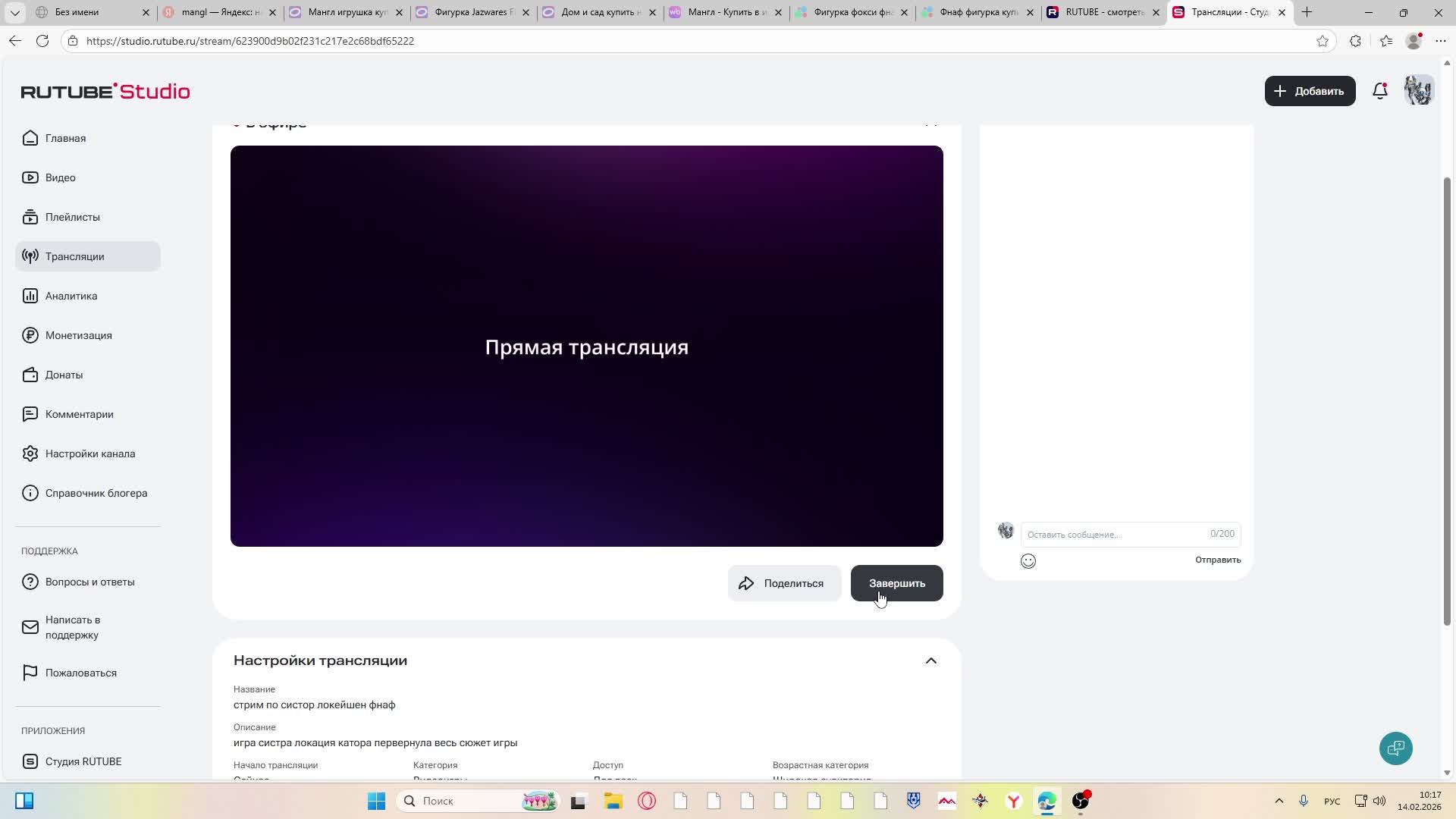Open Настройки канала gear item
Image resolution: width=1456 pixels, height=819 pixels.
coord(89,453)
